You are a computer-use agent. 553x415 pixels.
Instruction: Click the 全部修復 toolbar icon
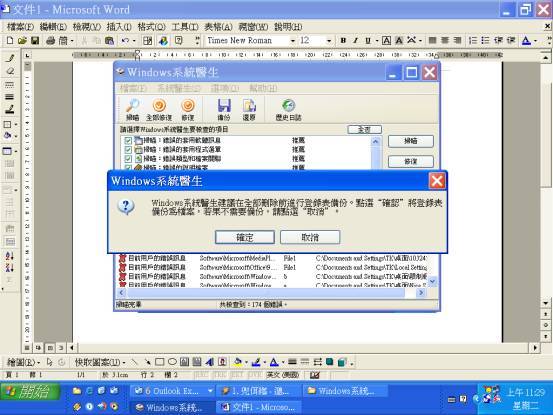[x=159, y=110]
